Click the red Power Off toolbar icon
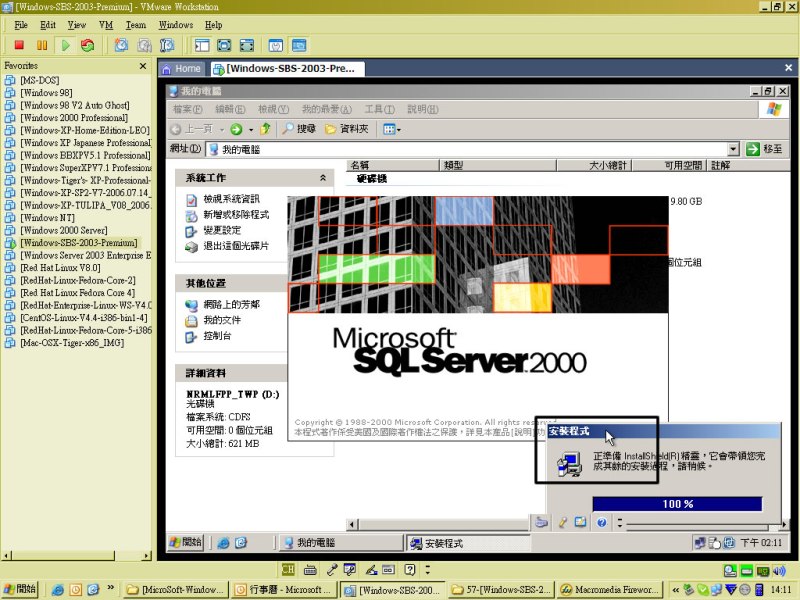Screen dimensions: 800x600 coord(19,45)
